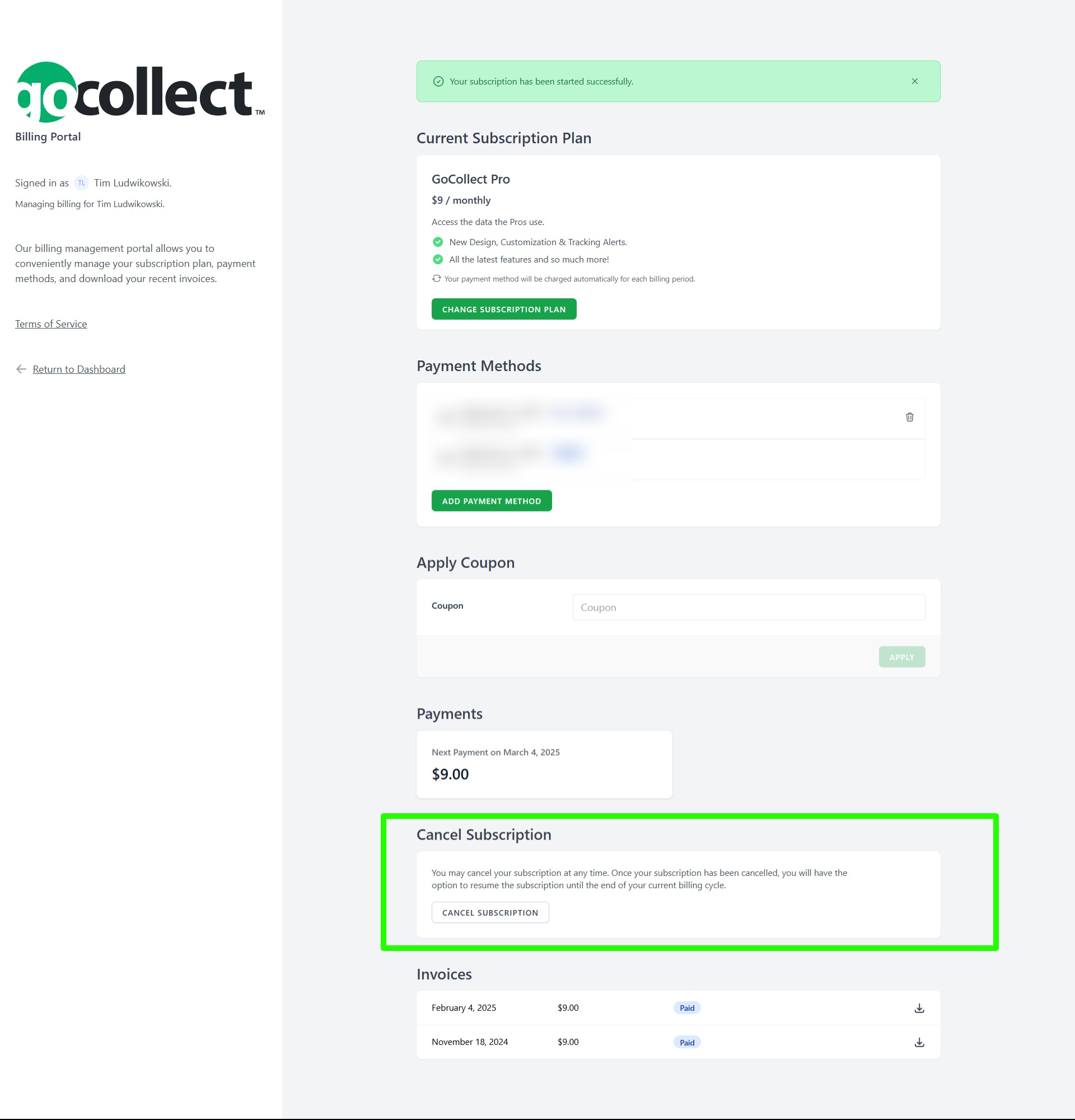This screenshot has width=1075, height=1120.
Task: Delete the saved payment method trash icon
Action: 909,417
